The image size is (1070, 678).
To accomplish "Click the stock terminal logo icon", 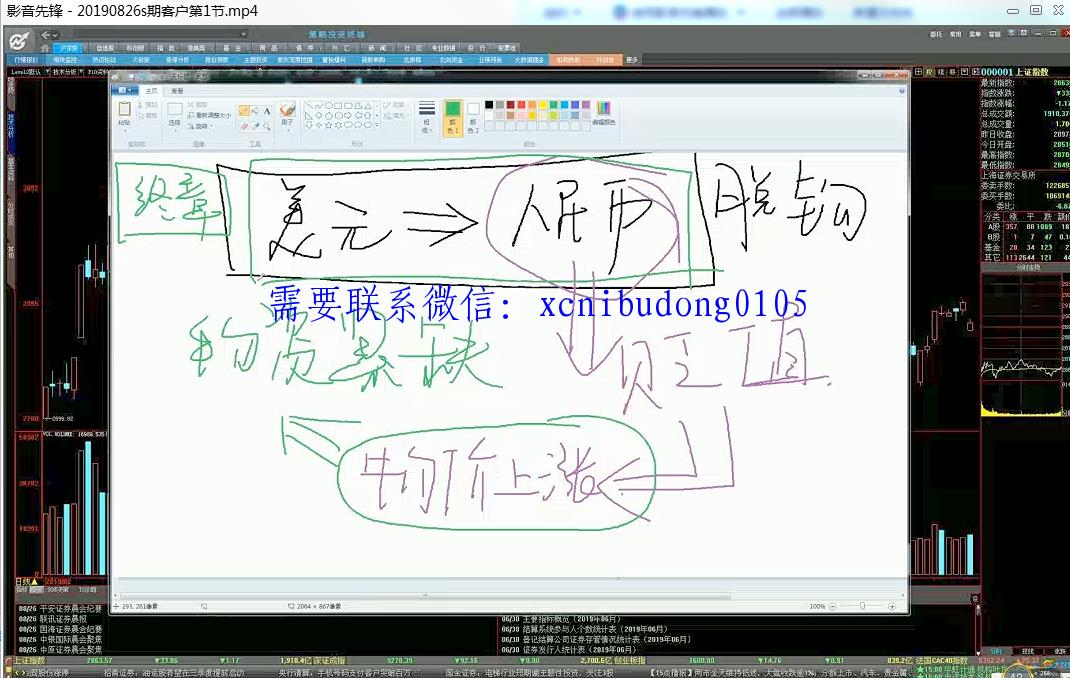I will pos(18,41).
